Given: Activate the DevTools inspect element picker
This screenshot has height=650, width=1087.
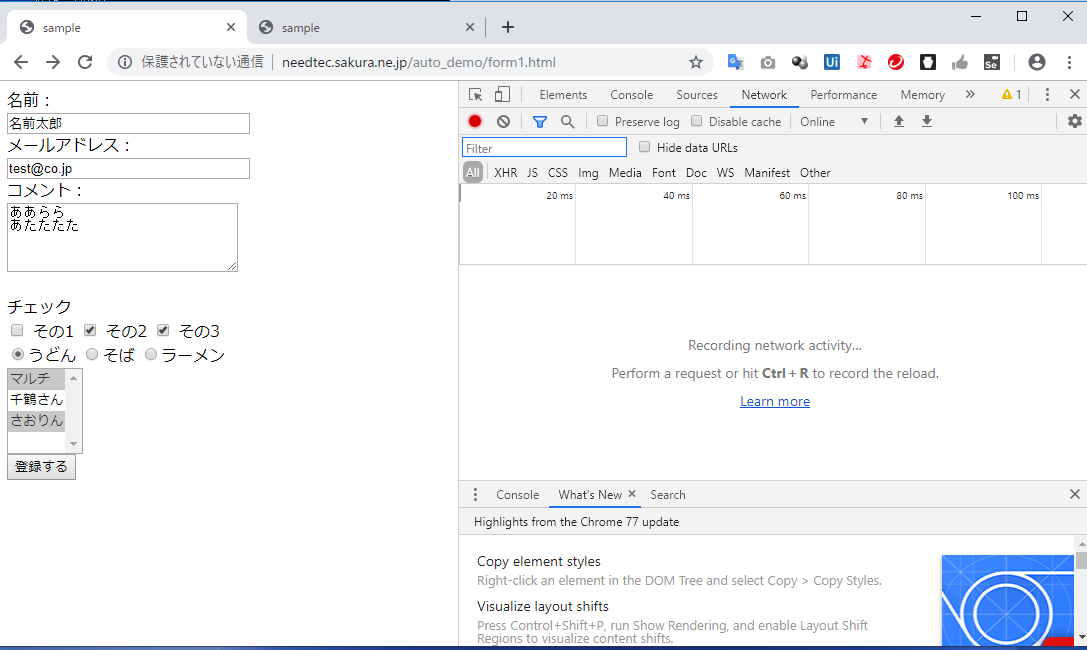Looking at the screenshot, I should tap(476, 95).
